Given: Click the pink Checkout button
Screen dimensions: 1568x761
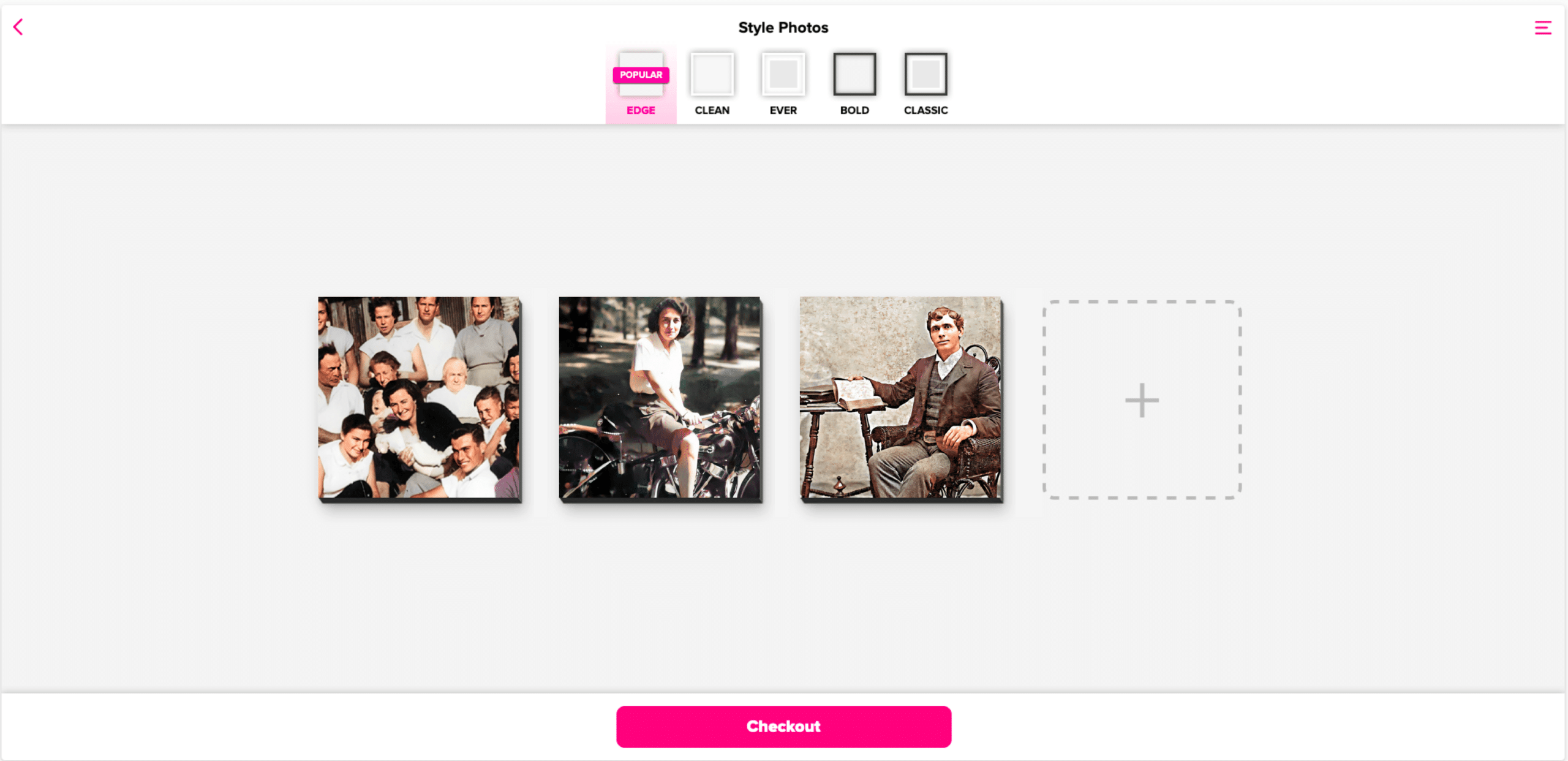Looking at the screenshot, I should click(783, 726).
